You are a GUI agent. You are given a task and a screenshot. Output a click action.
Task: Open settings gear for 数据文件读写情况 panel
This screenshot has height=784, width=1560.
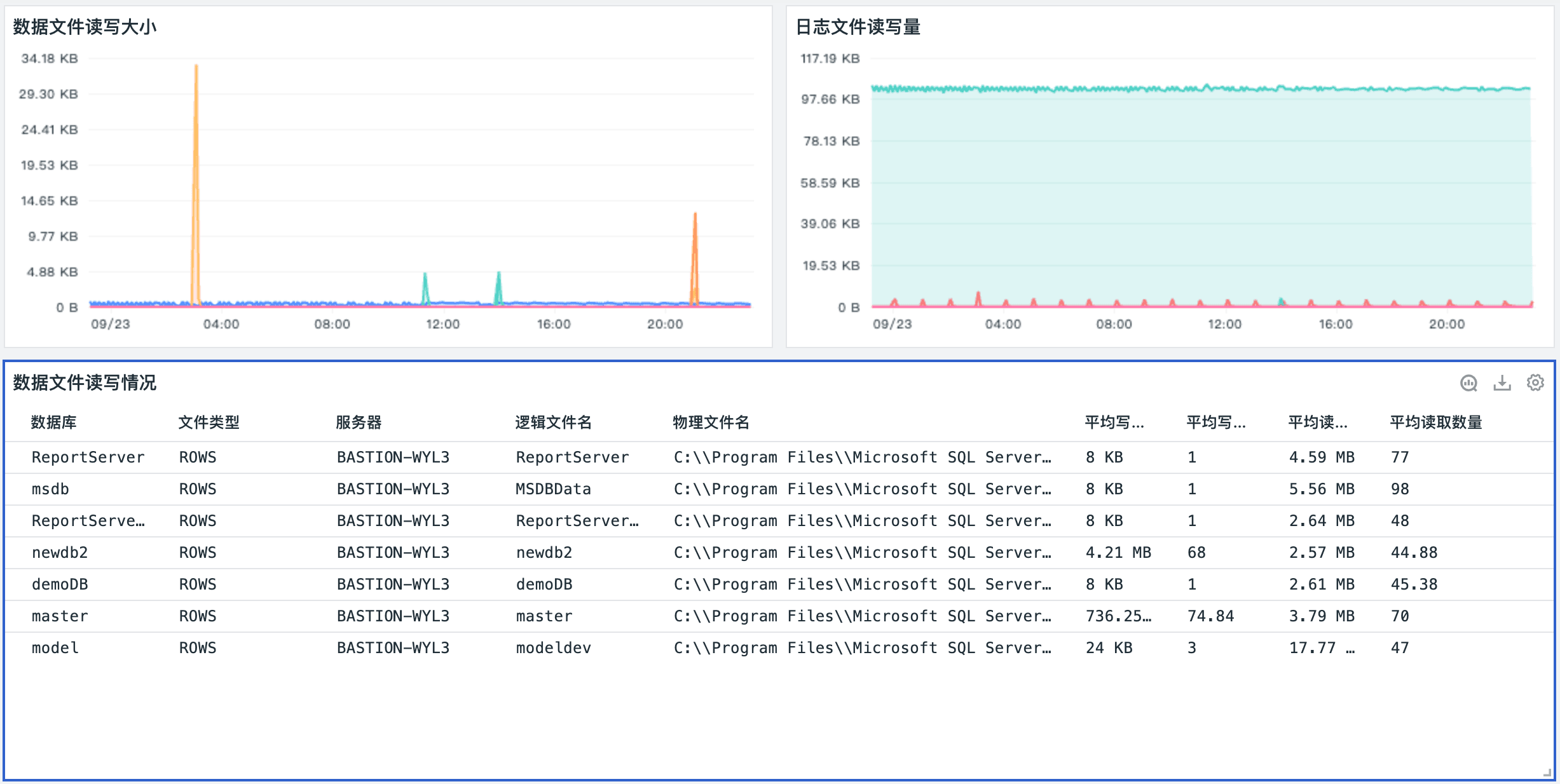pyautogui.click(x=1535, y=382)
